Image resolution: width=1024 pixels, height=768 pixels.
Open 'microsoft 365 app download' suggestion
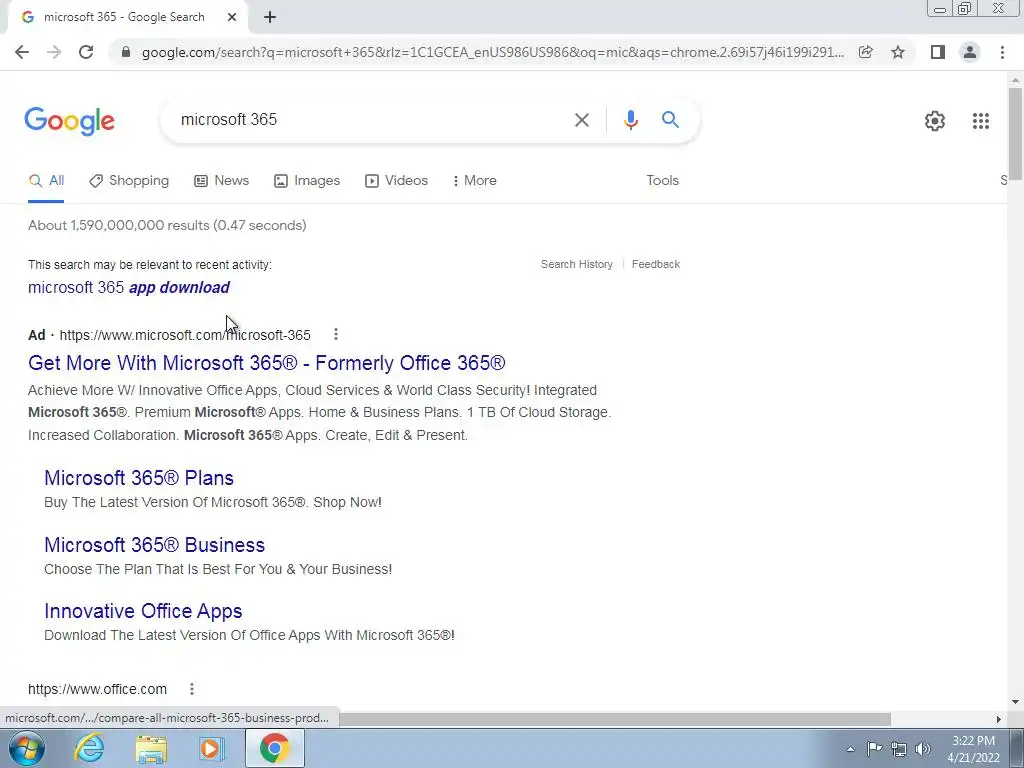(x=129, y=288)
